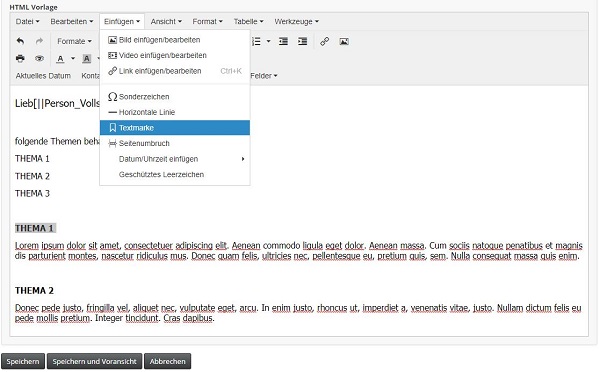Viewport: 600px width, 372px height.
Task: Choose Bild einfügen/bearbeiten menu entry
Action: 175,40
